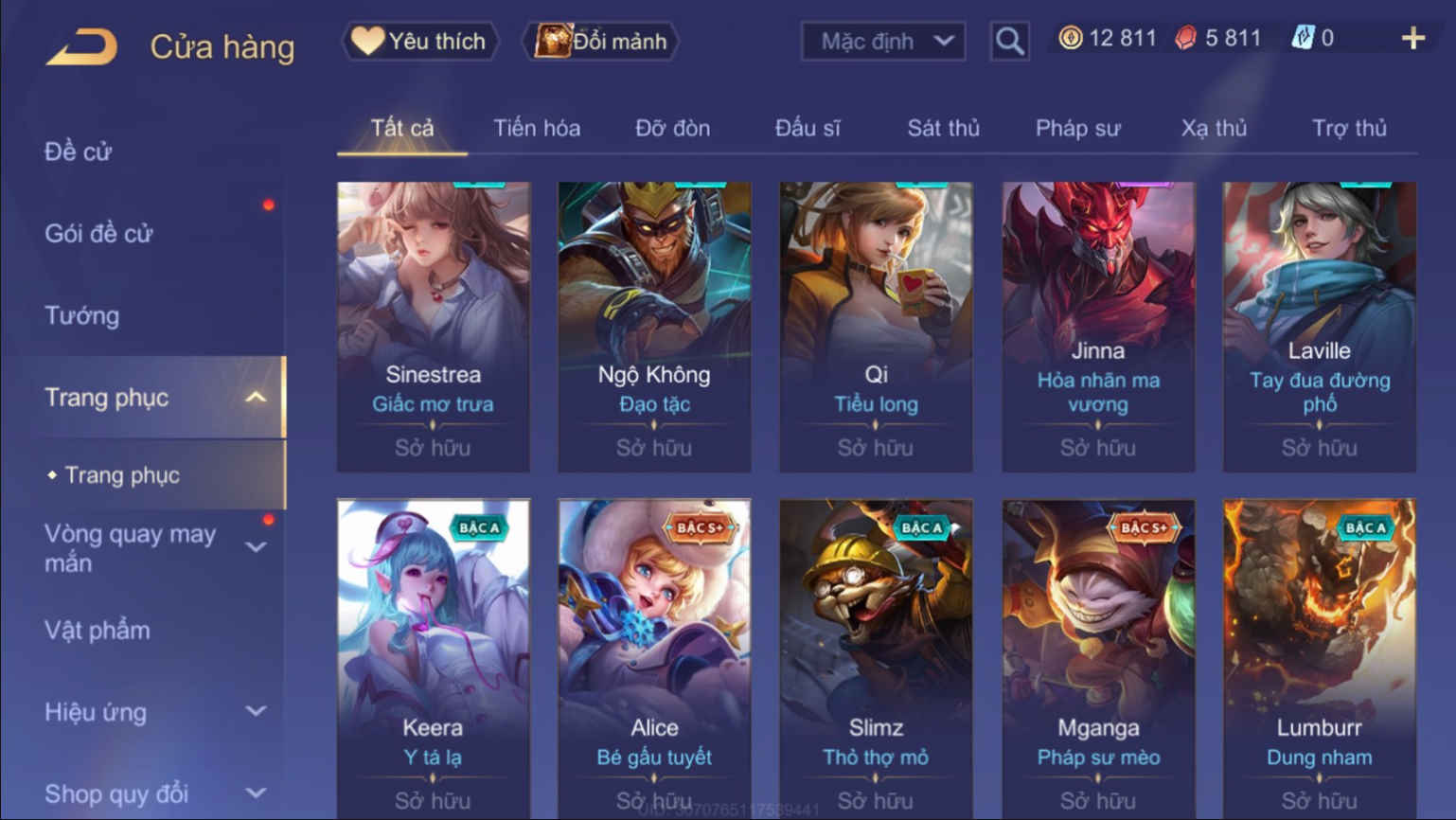Collapse the Trang phục sidebar section
This screenshot has height=820, width=1456.
point(256,398)
